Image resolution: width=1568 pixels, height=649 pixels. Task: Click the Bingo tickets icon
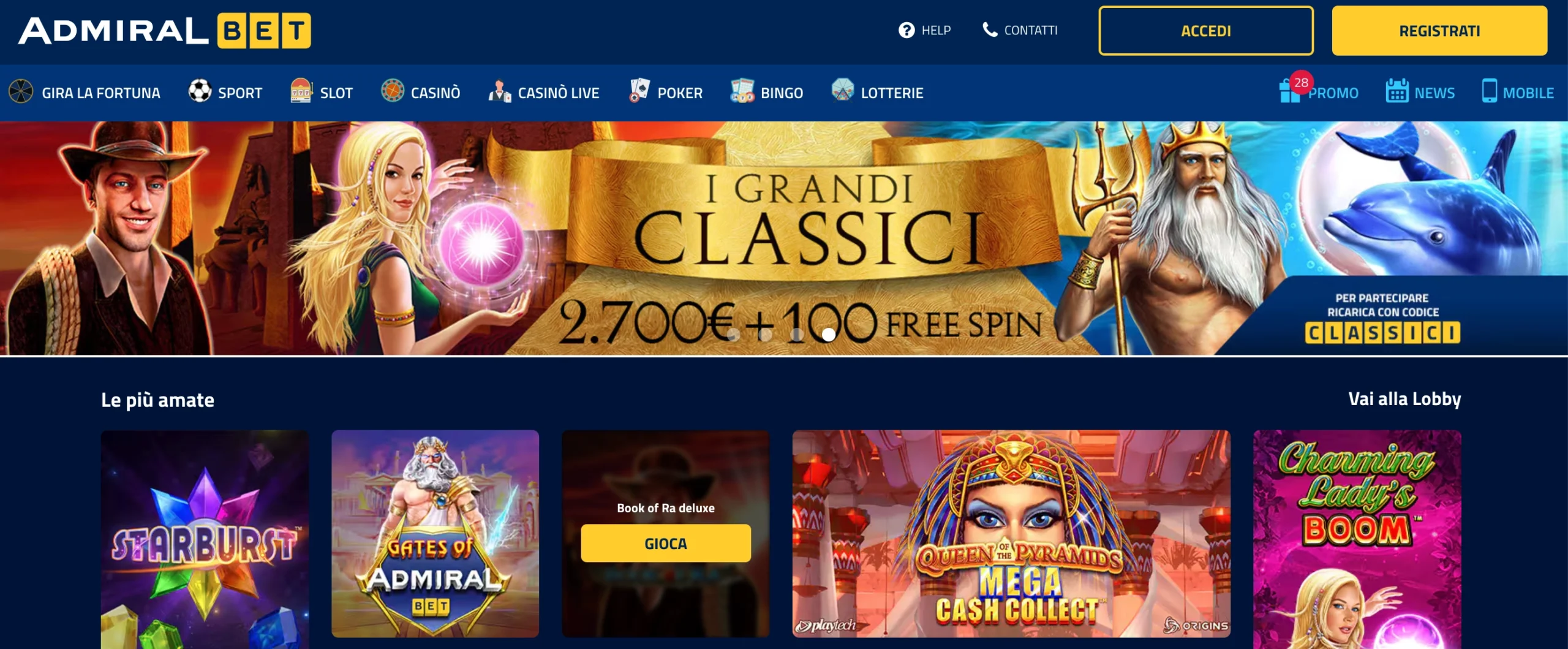point(742,91)
